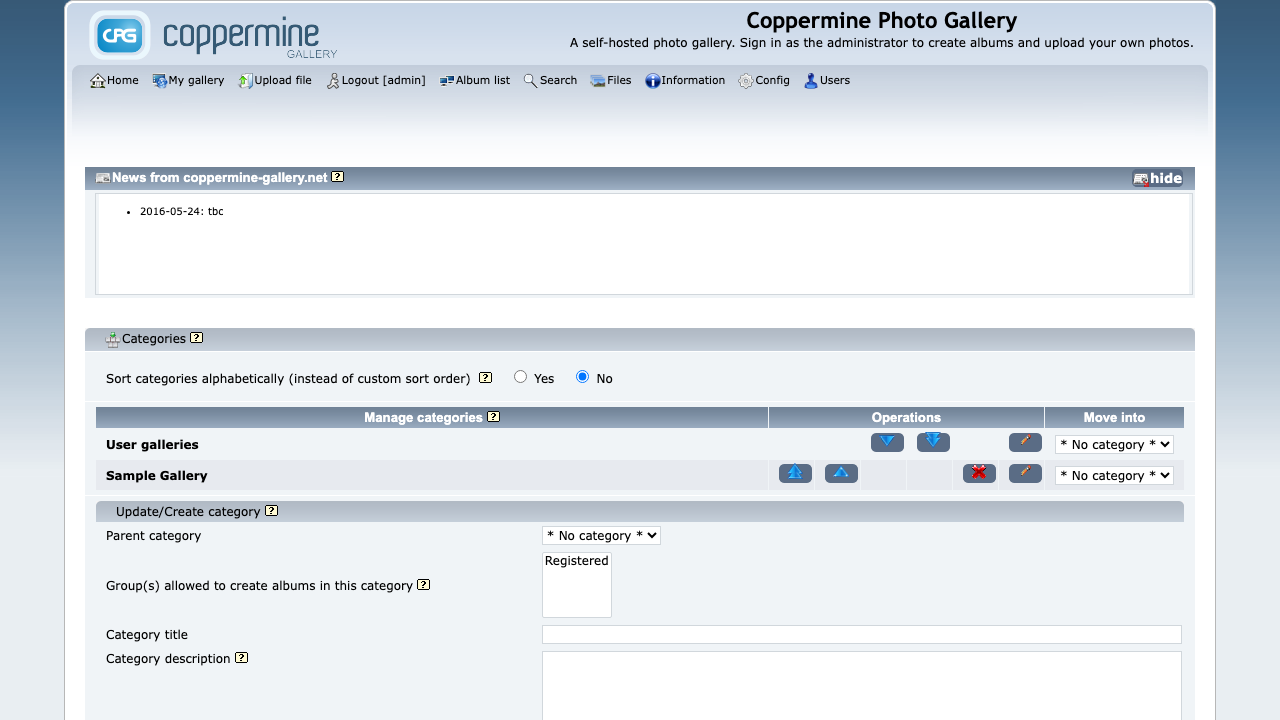Move Sample Gallery up one position
This screenshot has height=720, width=1280.
point(841,473)
